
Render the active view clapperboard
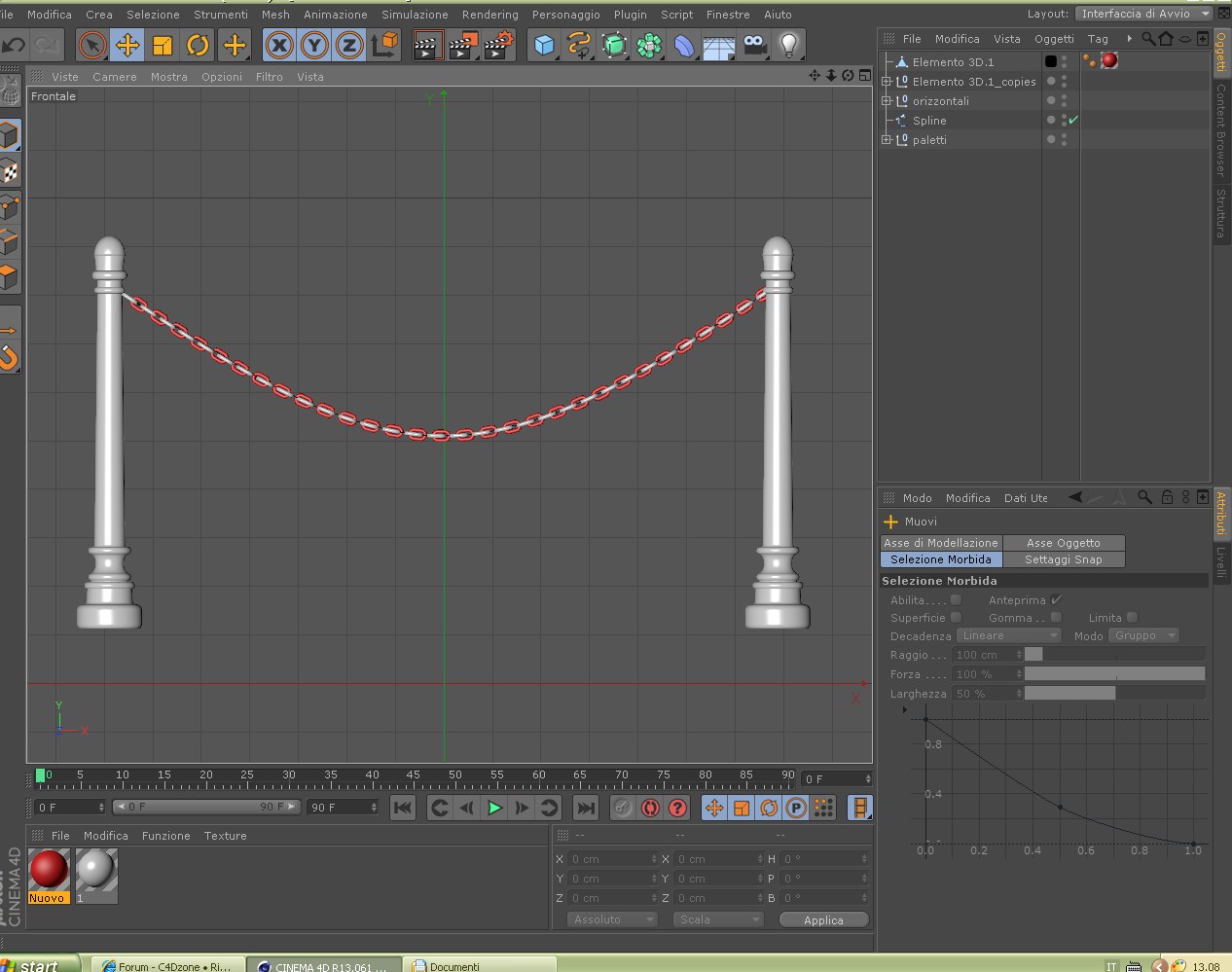coord(426,45)
